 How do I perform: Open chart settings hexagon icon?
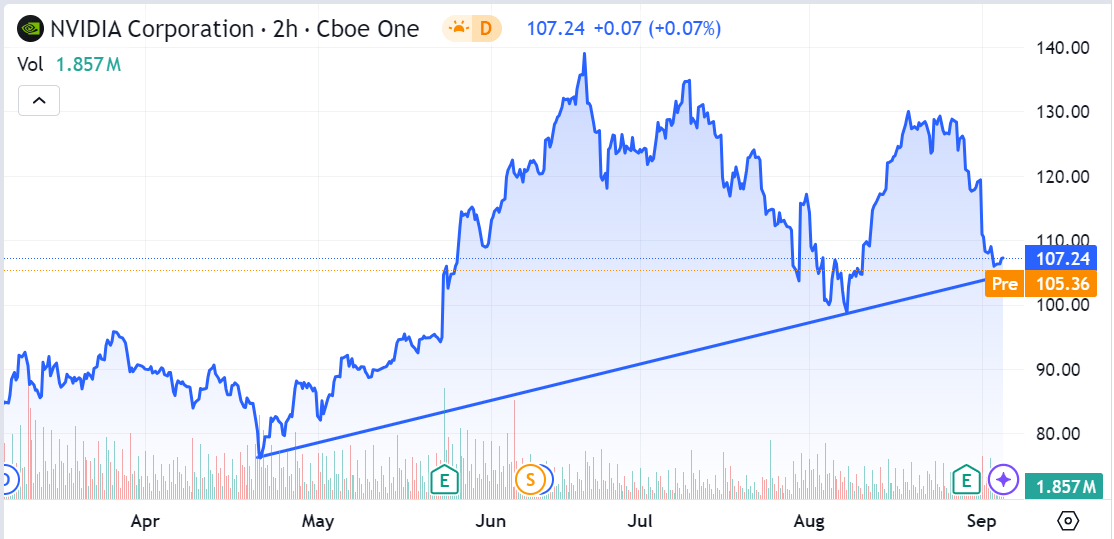1068,521
